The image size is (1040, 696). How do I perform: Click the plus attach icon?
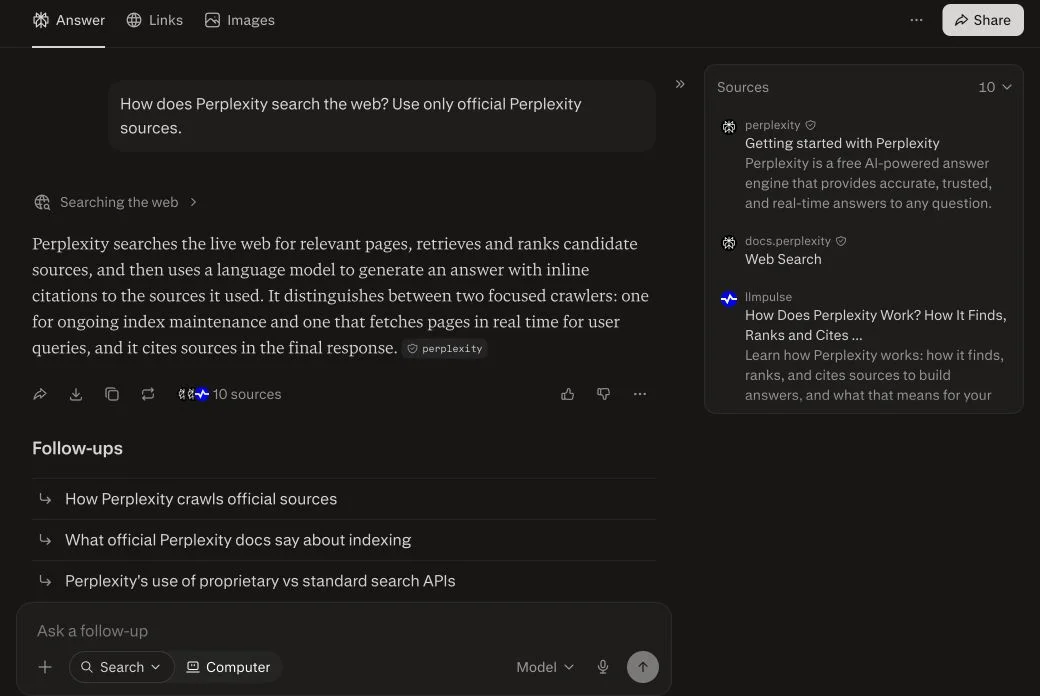pos(45,667)
